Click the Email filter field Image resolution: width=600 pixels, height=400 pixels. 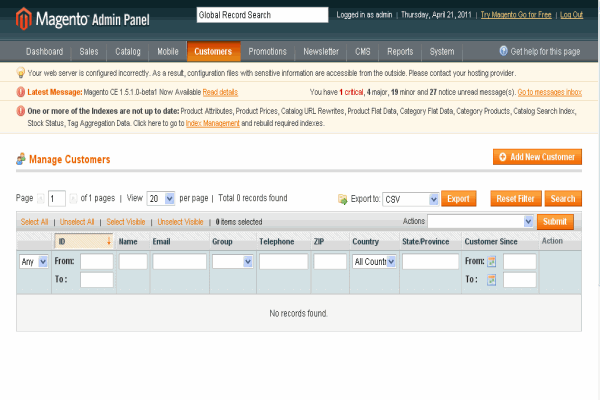tap(179, 261)
